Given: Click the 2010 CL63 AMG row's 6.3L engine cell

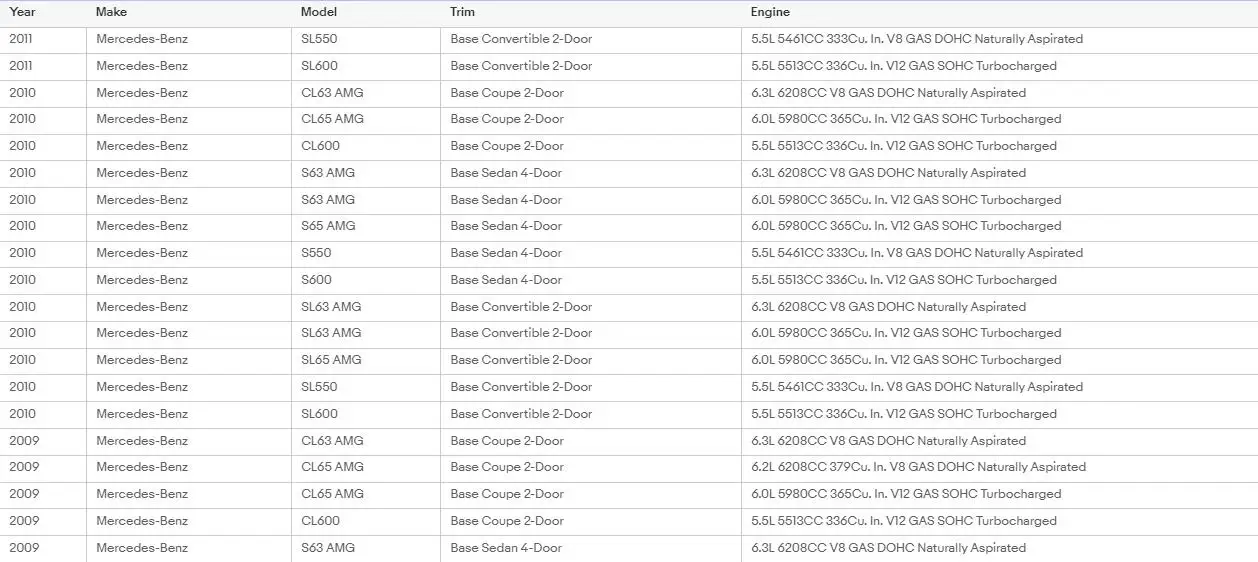Looking at the screenshot, I should click(1000, 94).
